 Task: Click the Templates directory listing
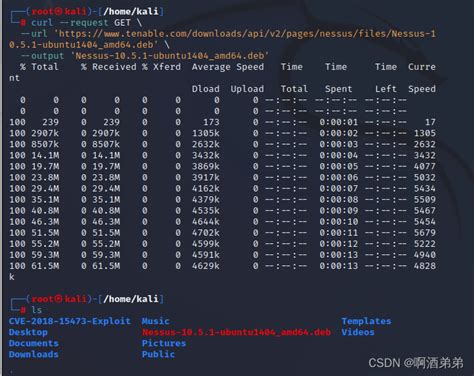(x=366, y=321)
